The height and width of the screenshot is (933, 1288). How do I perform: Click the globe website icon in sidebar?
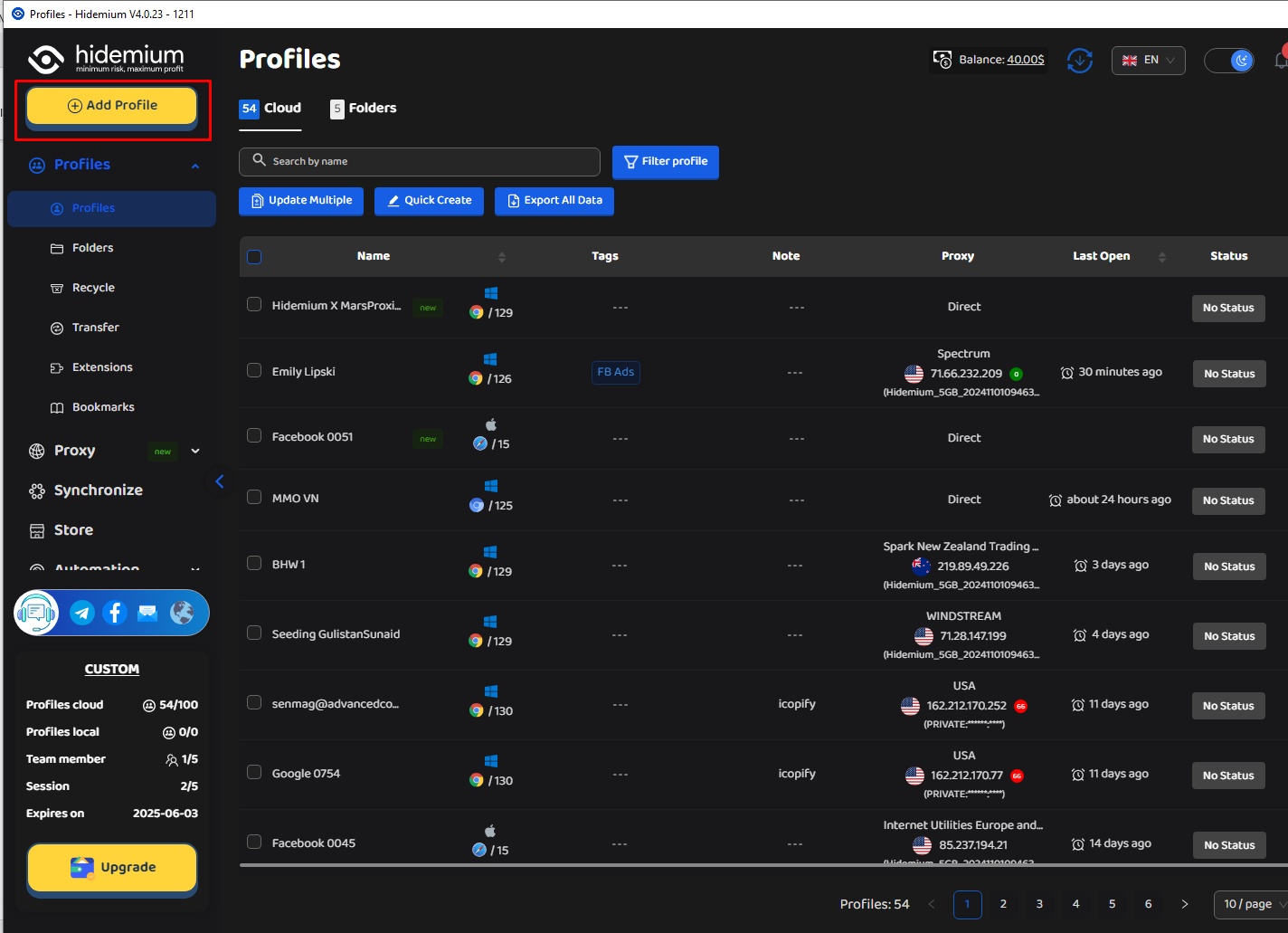[x=182, y=613]
